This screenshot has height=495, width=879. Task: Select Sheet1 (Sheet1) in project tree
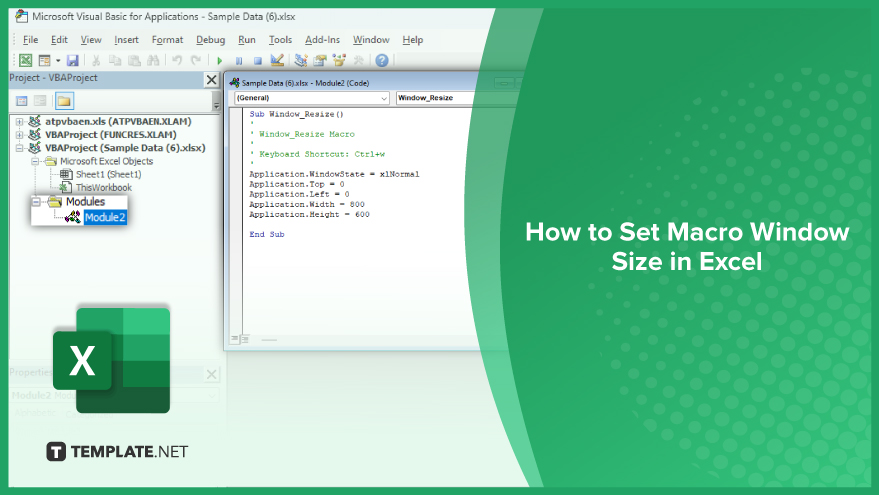coord(108,174)
